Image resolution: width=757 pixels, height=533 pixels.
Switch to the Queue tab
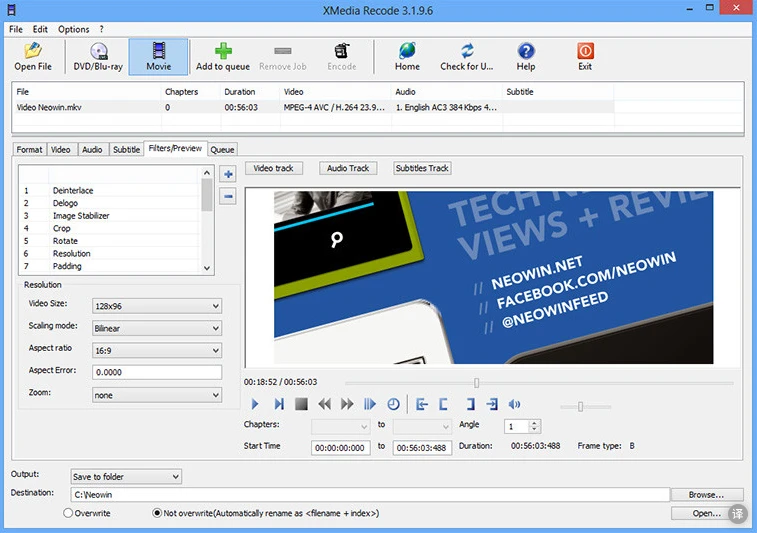(x=222, y=150)
